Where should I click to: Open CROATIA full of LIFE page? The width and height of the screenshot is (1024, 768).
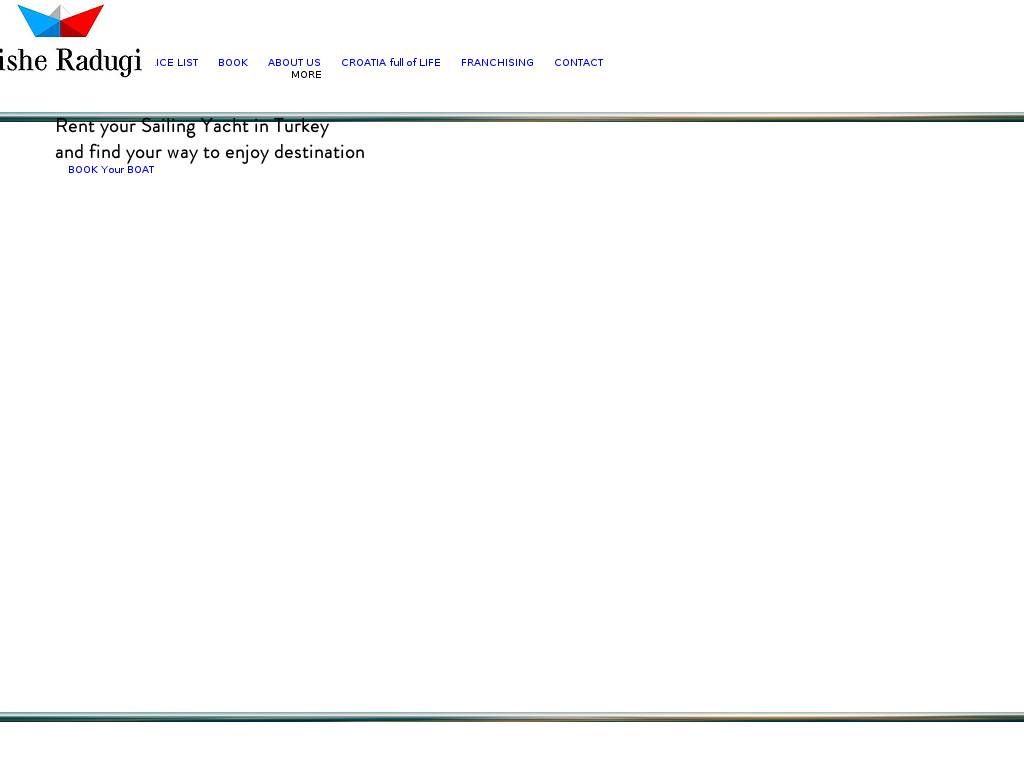[390, 63]
